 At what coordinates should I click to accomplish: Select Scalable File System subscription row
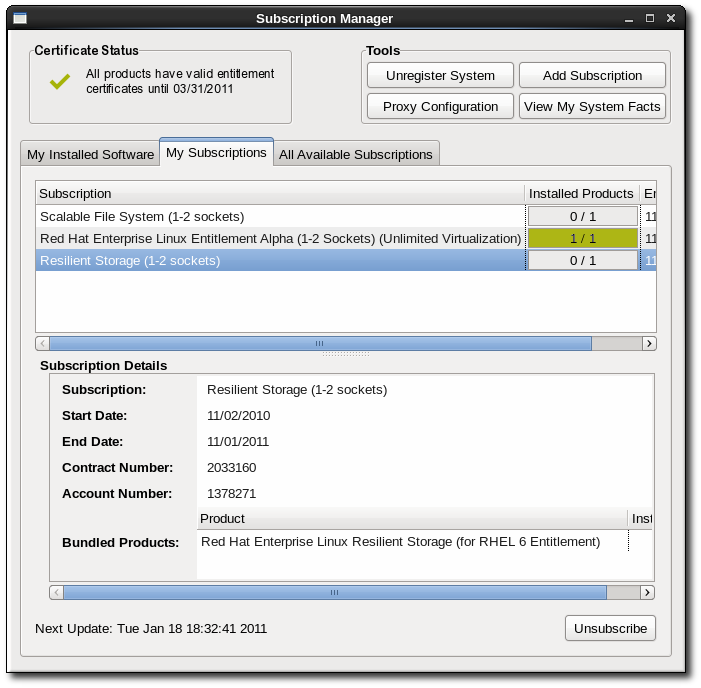tap(346, 216)
